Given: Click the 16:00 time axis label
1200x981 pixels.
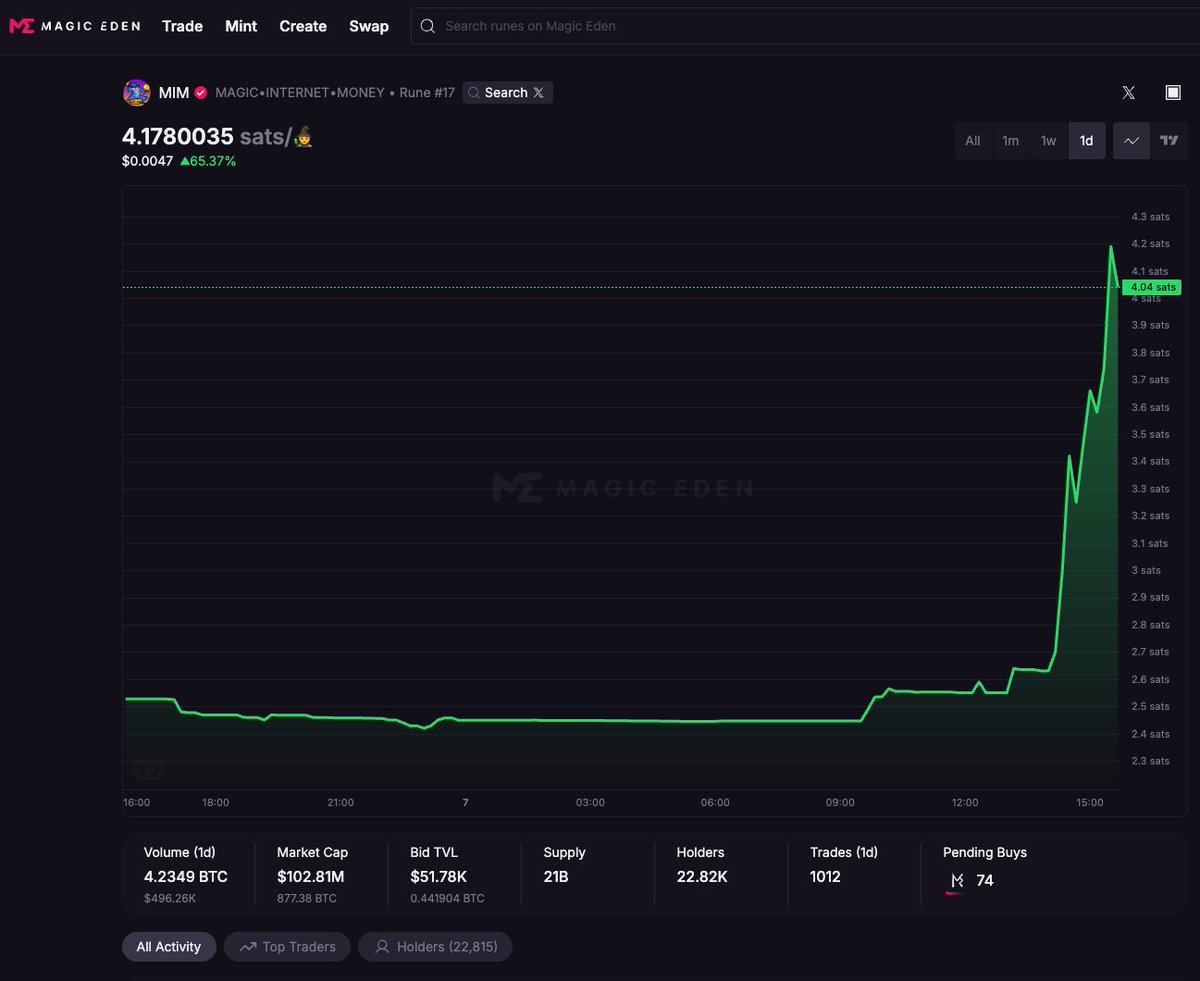Looking at the screenshot, I should point(137,802).
